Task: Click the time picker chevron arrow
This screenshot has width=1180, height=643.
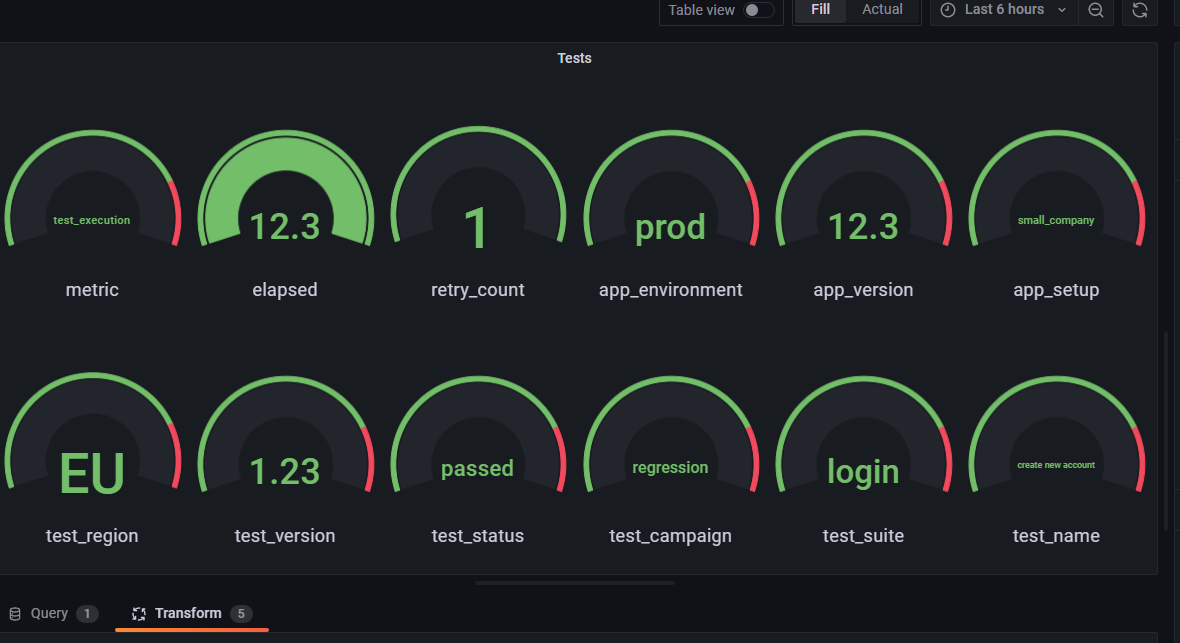Action: click(x=1062, y=10)
